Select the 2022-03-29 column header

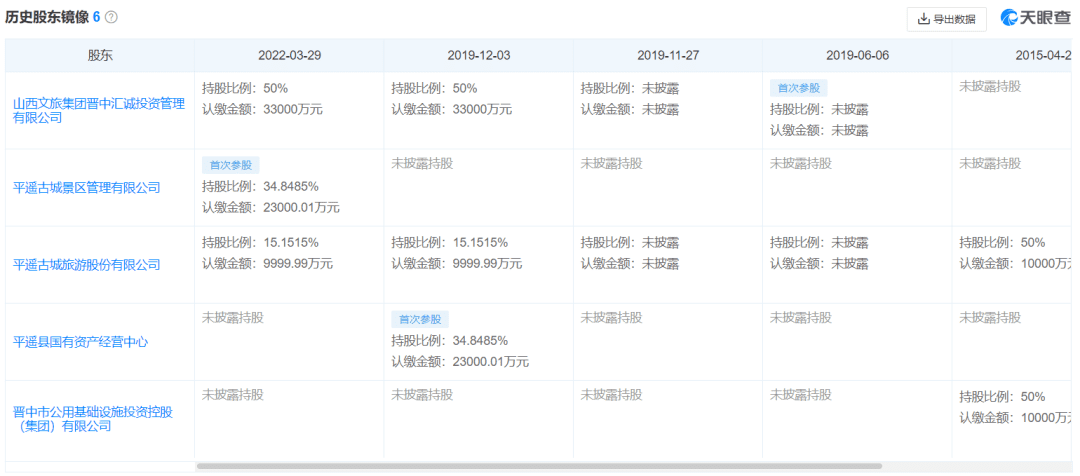click(x=289, y=56)
